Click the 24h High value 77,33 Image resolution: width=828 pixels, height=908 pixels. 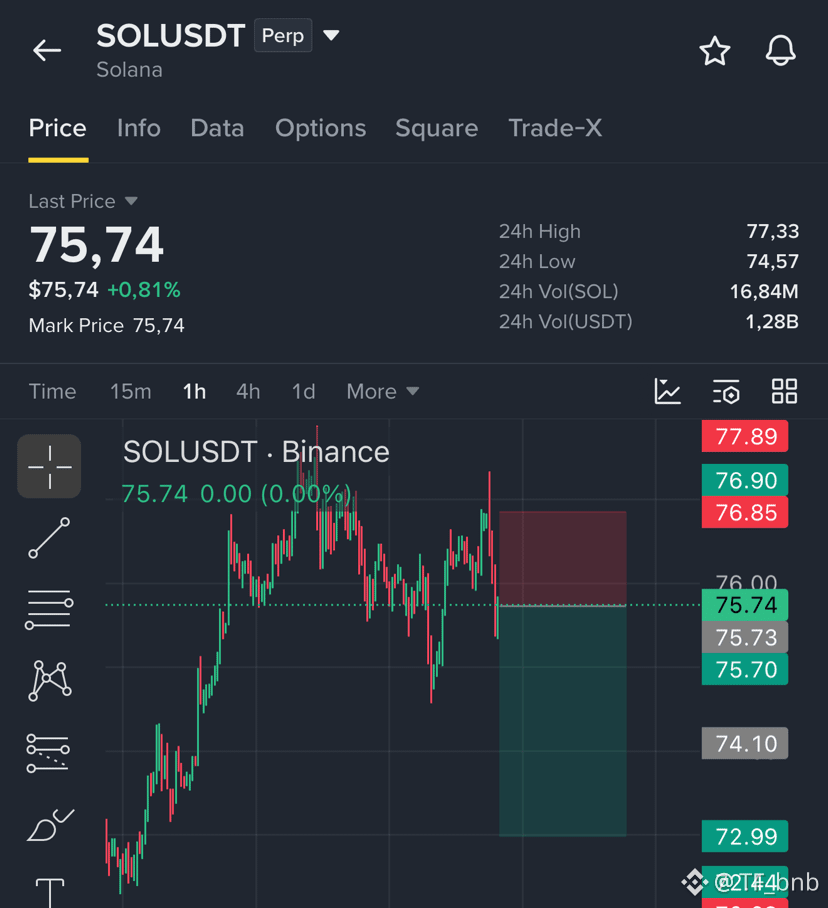point(772,231)
